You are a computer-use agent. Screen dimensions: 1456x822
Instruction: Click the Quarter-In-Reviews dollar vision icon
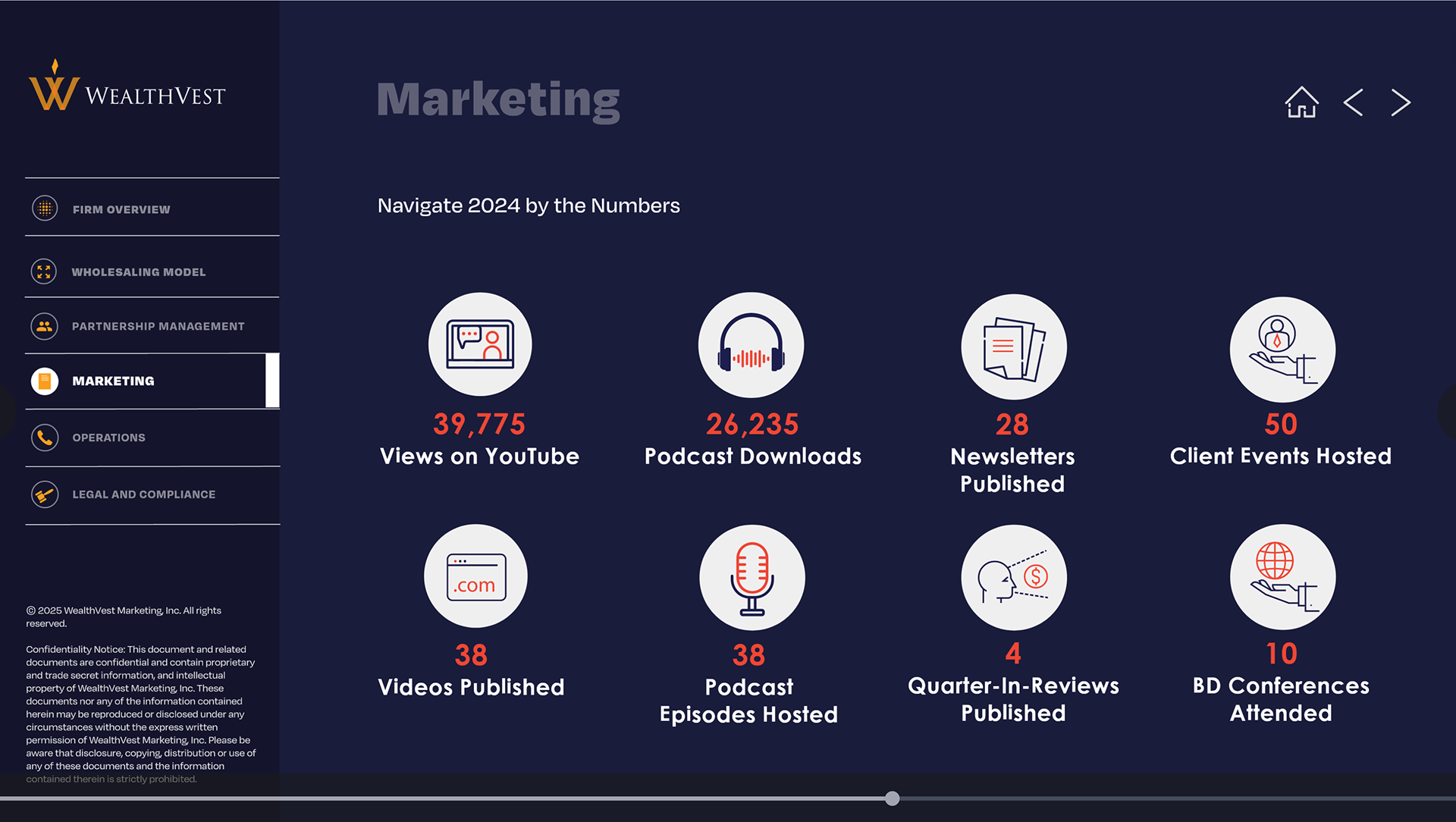tap(1013, 577)
